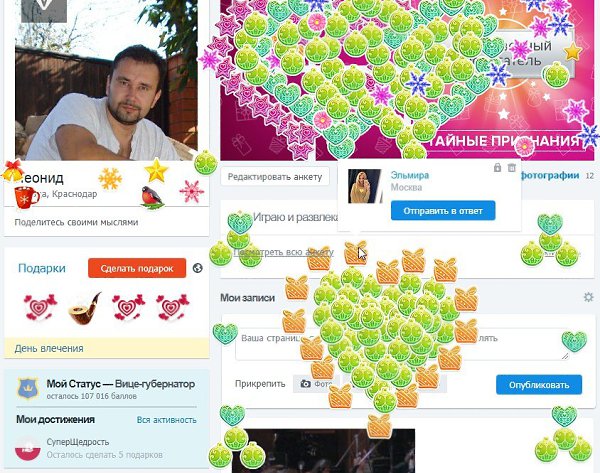Image resolution: width=600 pixels, height=473 pixels.
Task: Click the gold star sticker near Леонид
Action: click(x=156, y=171)
